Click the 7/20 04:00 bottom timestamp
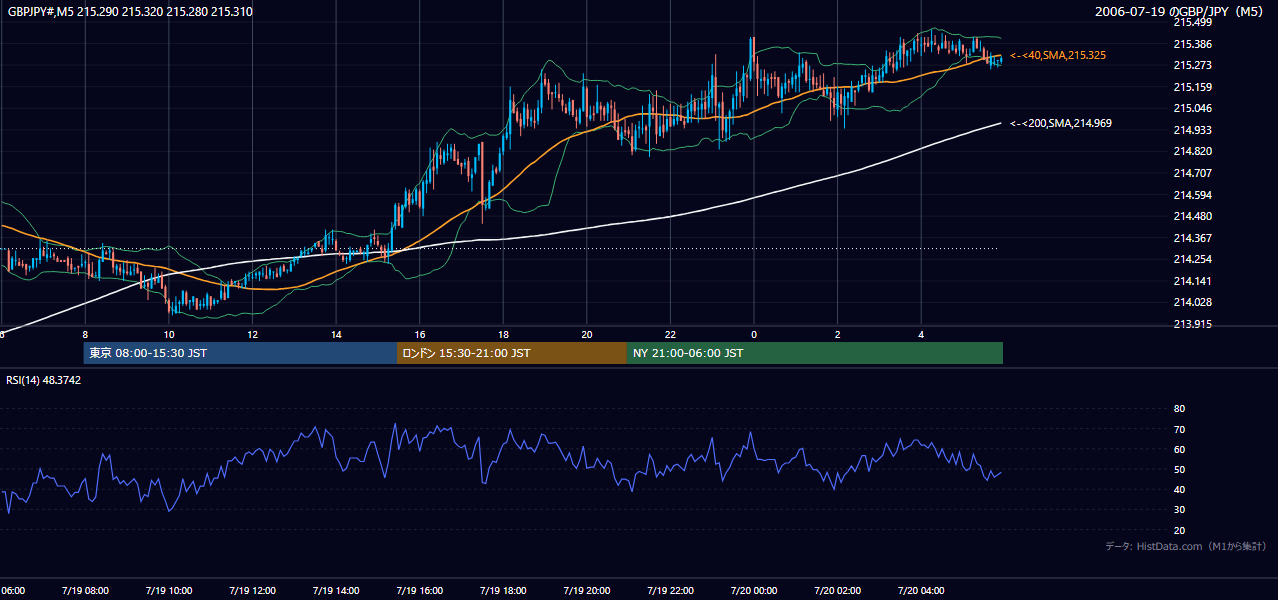The height and width of the screenshot is (600, 1278). pos(921,590)
